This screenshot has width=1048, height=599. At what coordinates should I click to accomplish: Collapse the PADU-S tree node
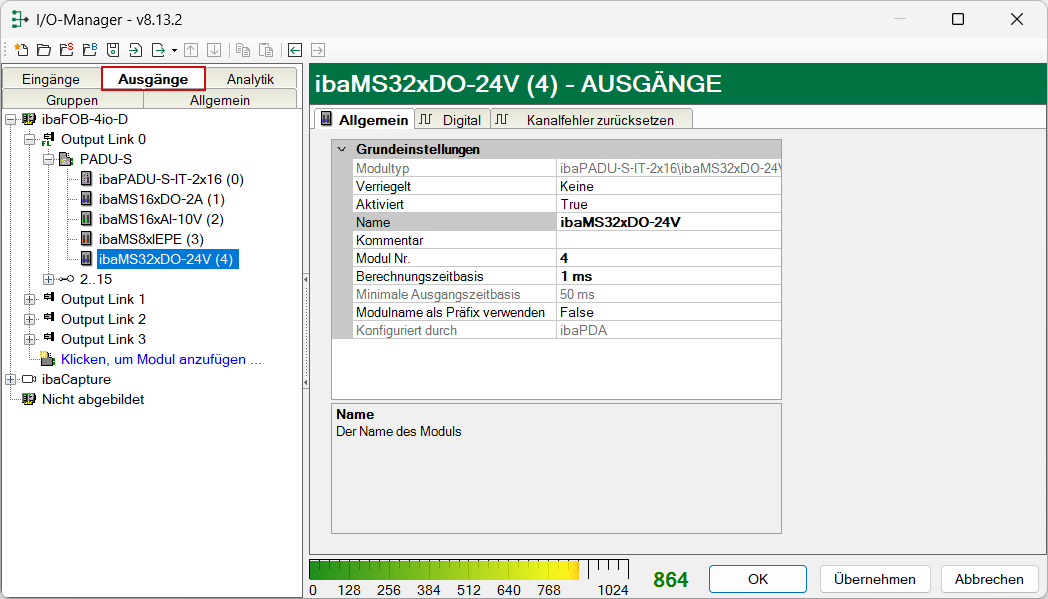[x=48, y=159]
